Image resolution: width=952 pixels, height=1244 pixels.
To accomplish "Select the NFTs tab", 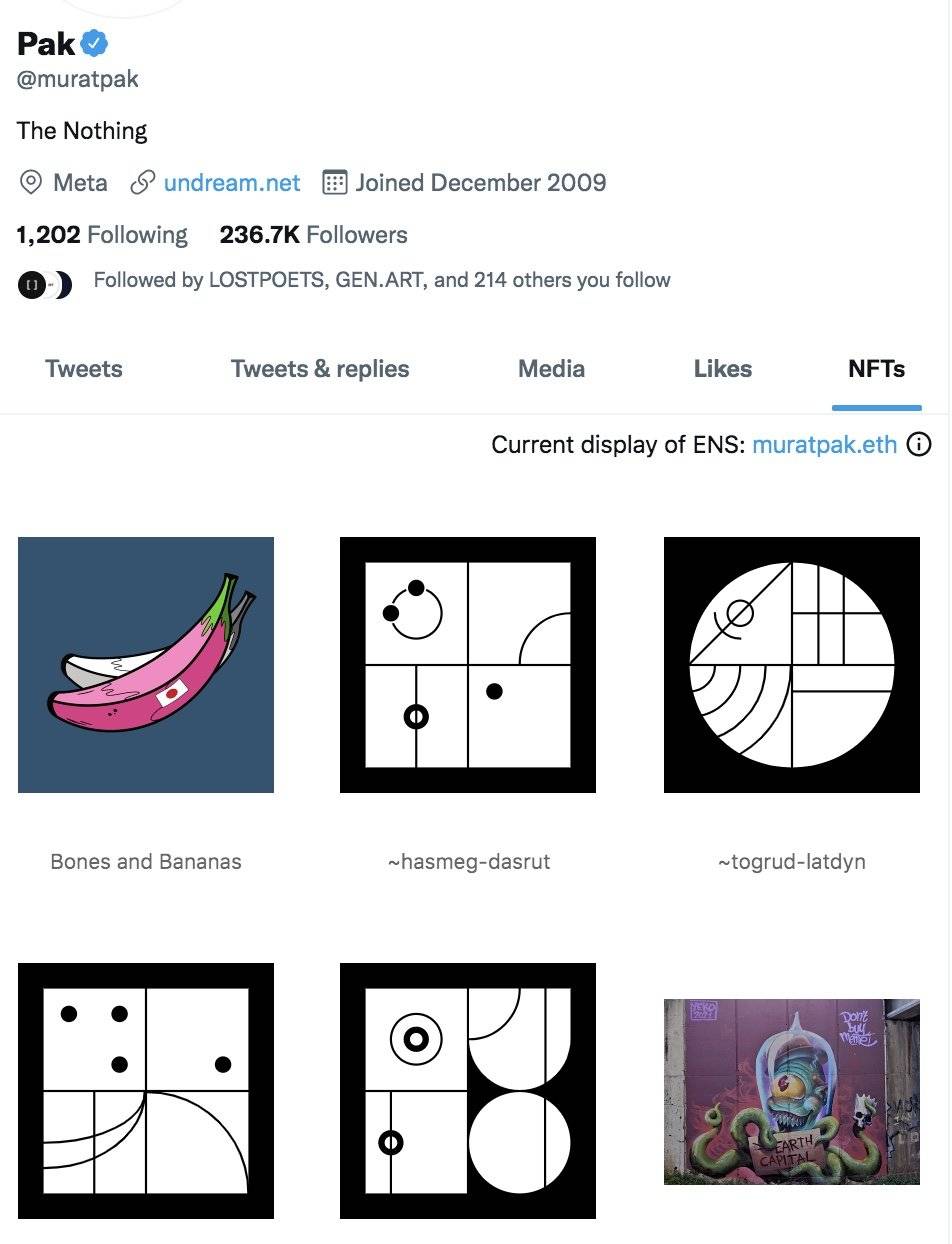I will [x=876, y=369].
